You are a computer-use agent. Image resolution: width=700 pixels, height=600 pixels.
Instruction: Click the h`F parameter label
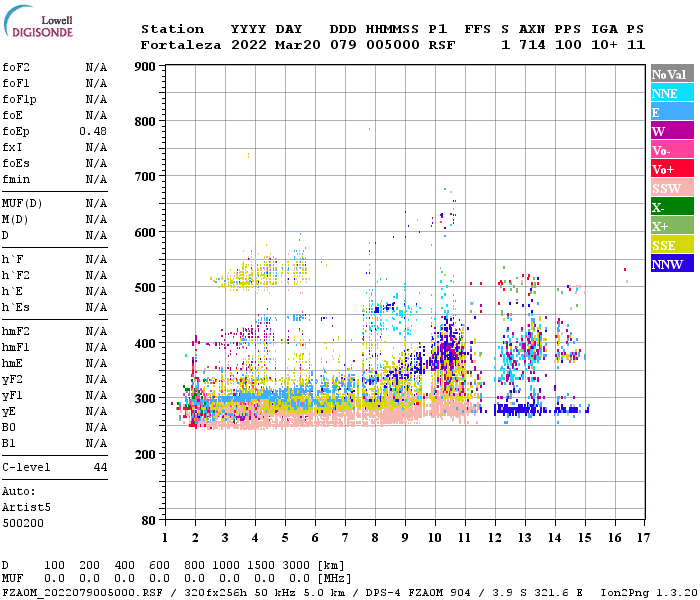(12, 259)
